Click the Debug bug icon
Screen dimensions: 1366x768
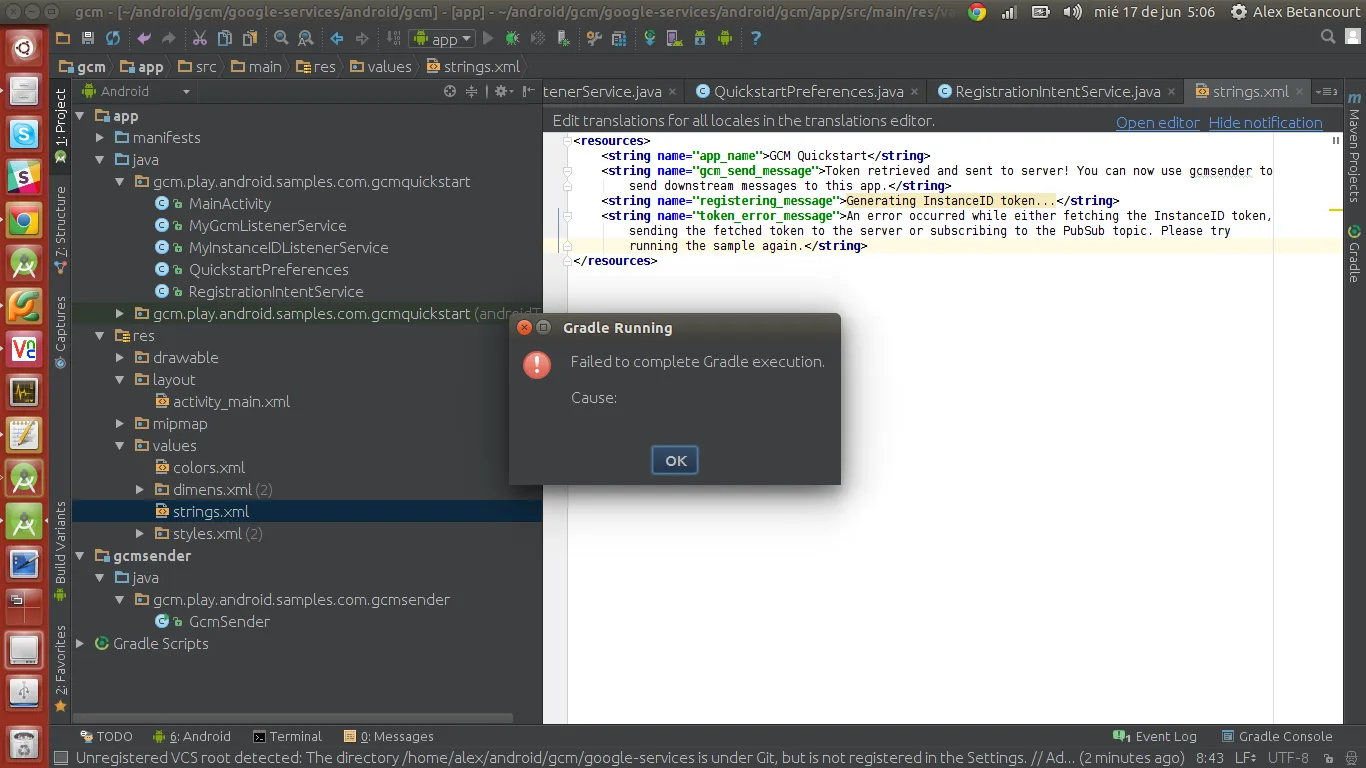(x=513, y=39)
